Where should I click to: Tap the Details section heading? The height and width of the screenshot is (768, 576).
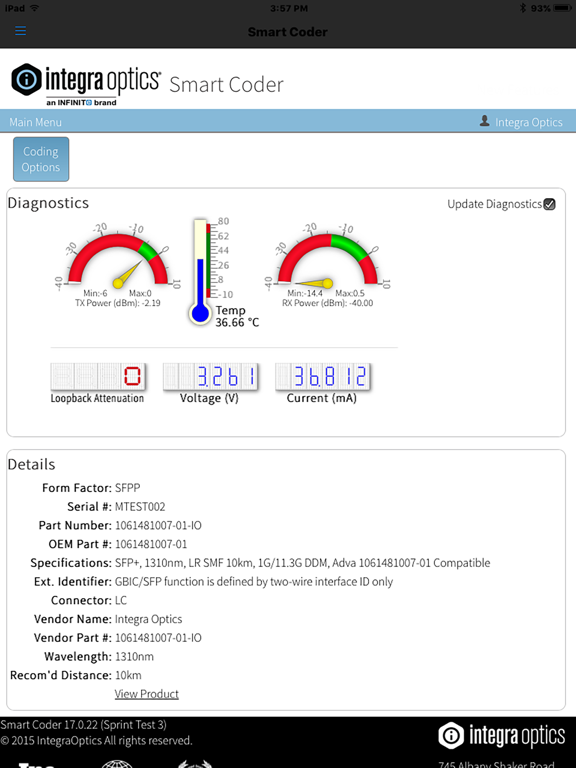pyautogui.click(x=31, y=464)
